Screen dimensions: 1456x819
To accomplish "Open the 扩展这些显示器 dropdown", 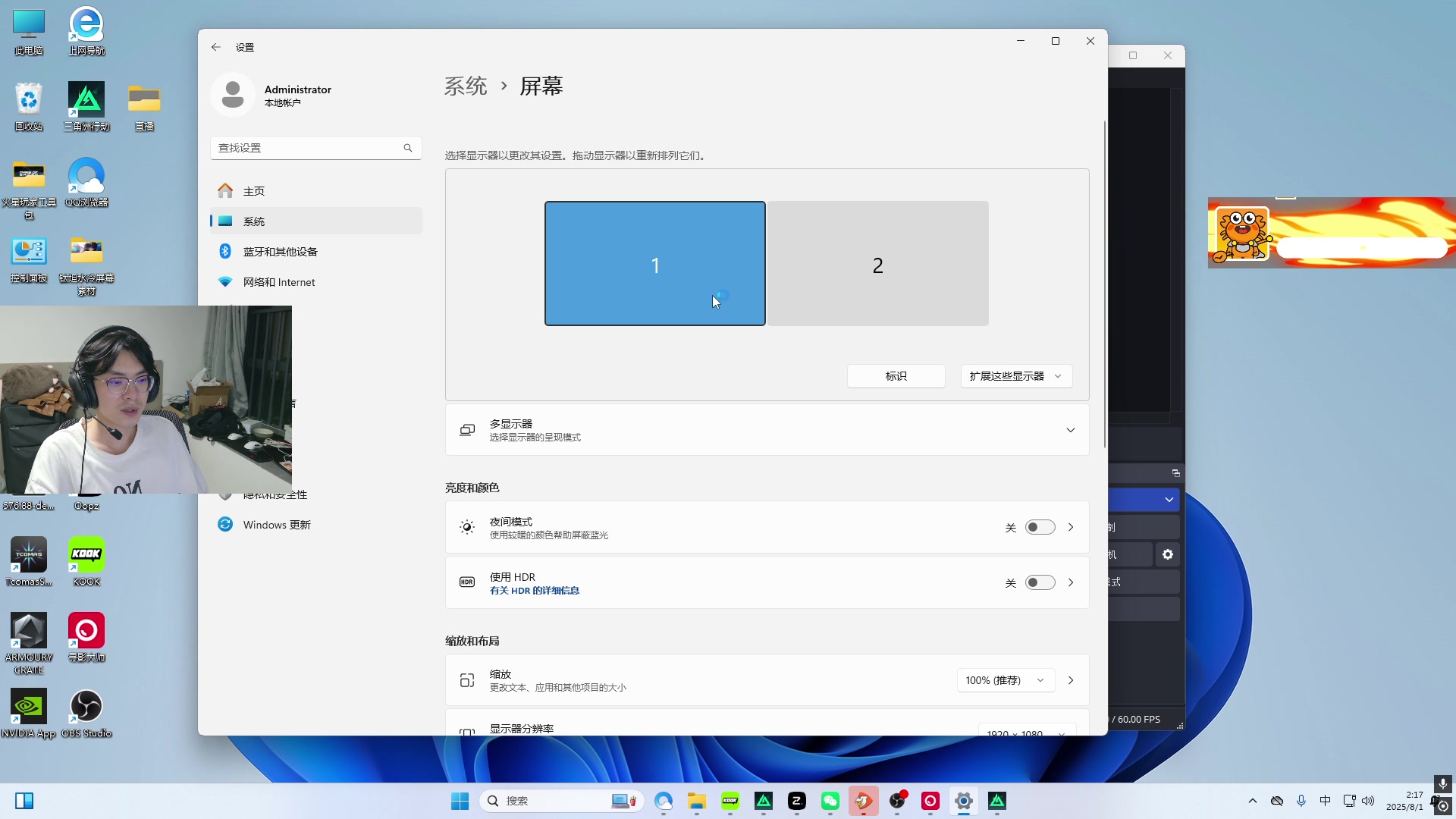I will 1016,376.
